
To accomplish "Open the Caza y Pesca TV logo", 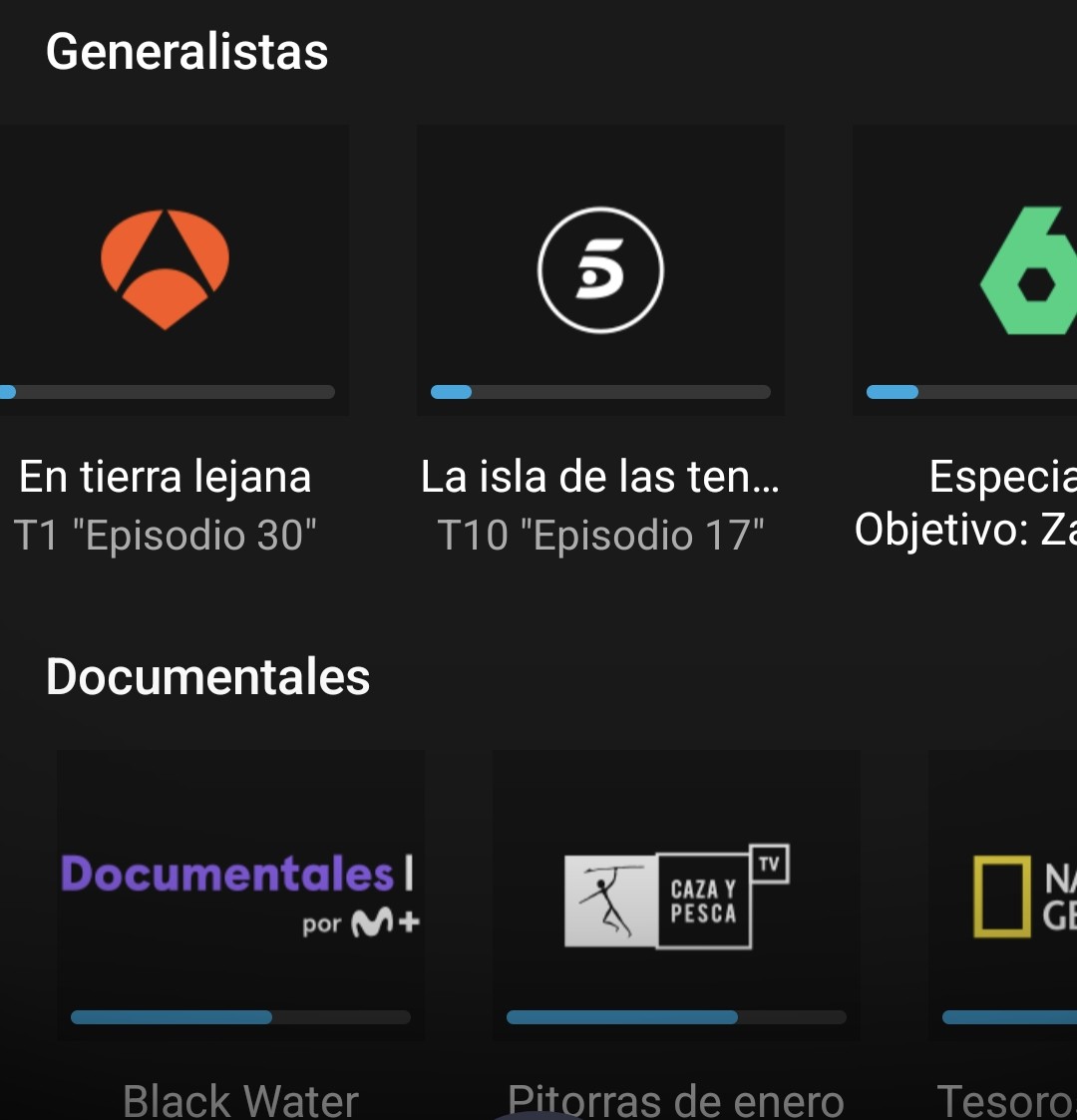I will click(x=676, y=897).
